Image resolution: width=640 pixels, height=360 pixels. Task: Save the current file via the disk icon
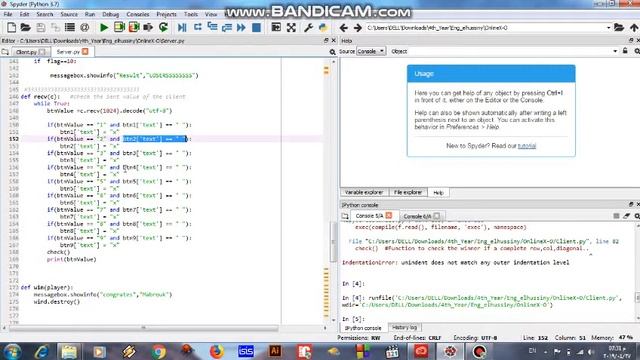point(40,28)
